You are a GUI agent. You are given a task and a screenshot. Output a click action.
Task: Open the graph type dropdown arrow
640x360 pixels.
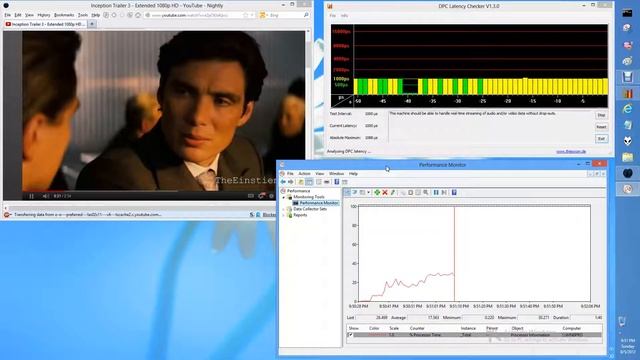(x=368, y=193)
